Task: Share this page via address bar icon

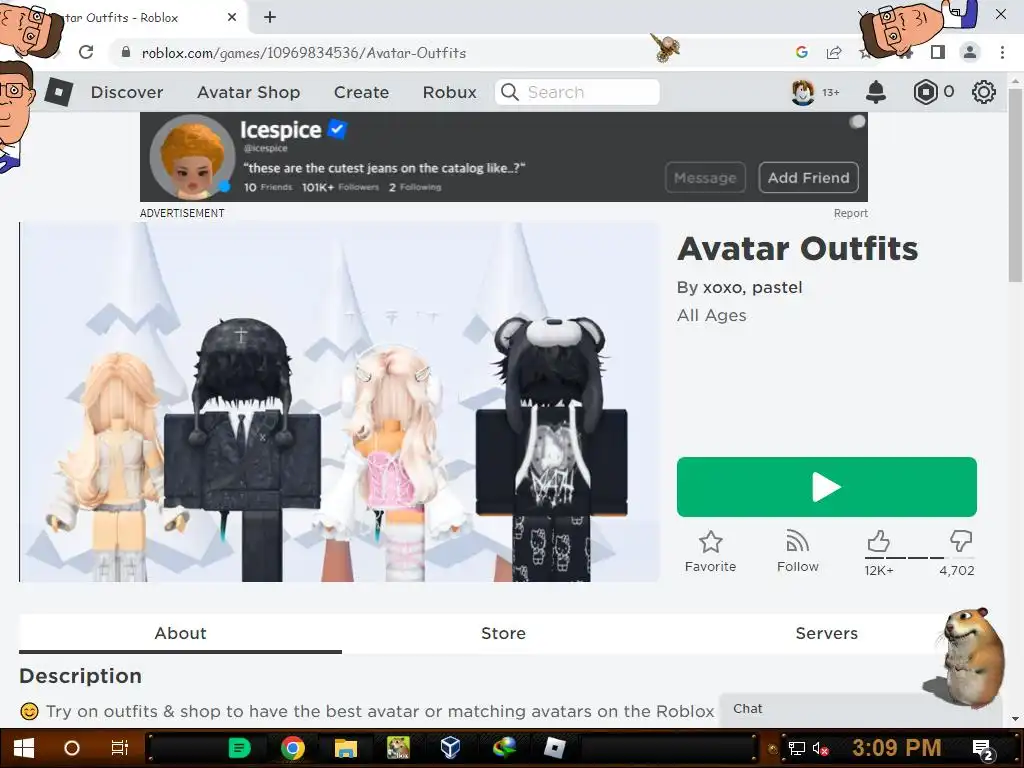Action: 834,52
